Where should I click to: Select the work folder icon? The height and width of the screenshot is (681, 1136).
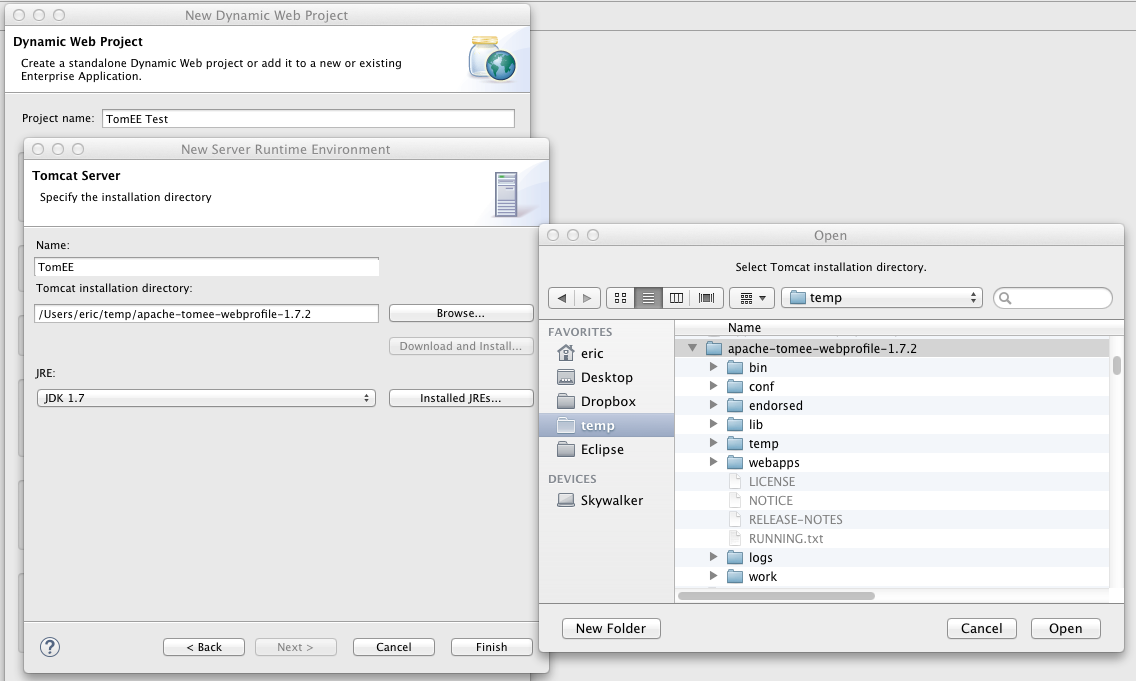point(735,576)
